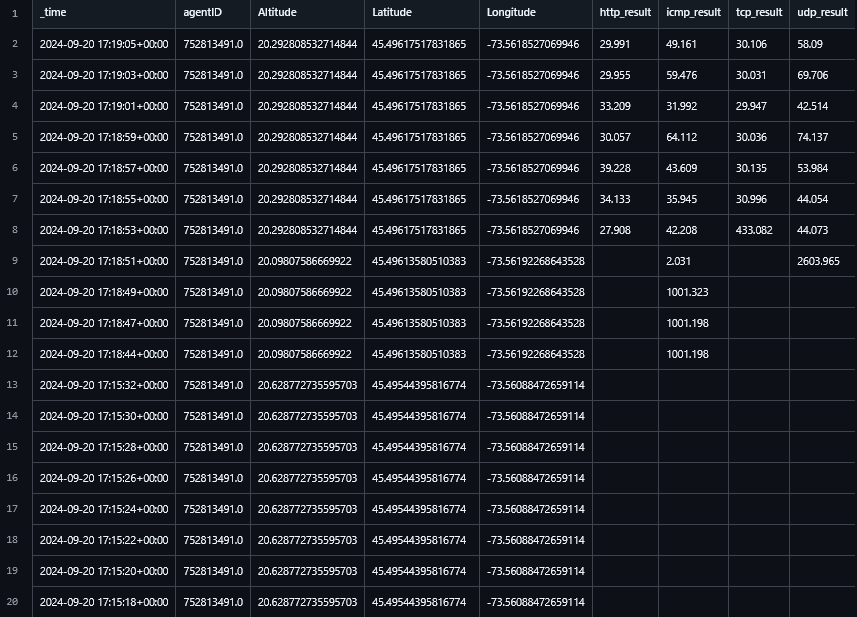
Task: Select the timestamp 2024-09-20 17:18:55+00:00
Action: coord(104,199)
